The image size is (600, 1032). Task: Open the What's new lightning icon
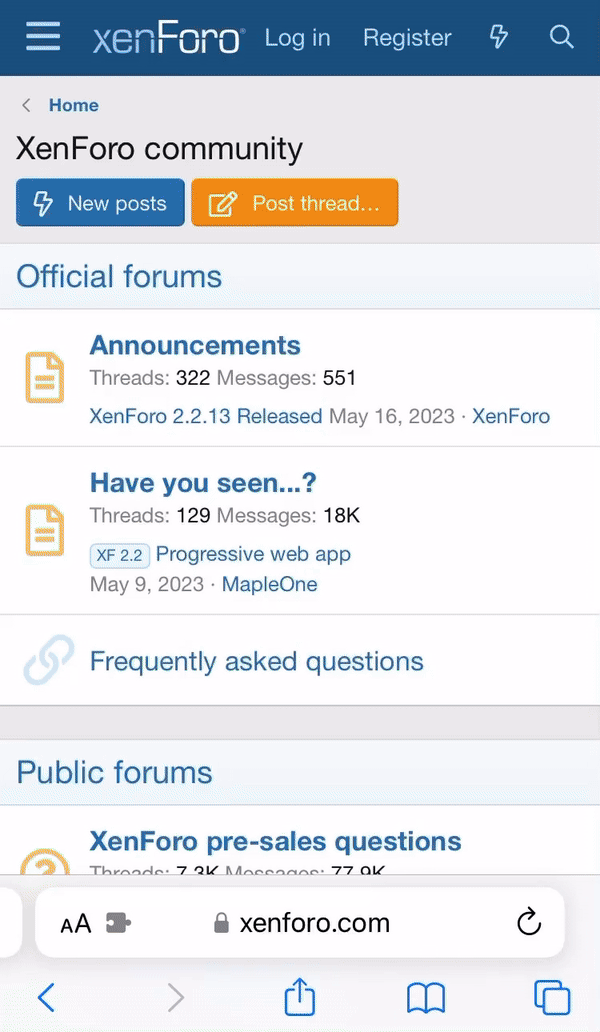click(x=499, y=37)
